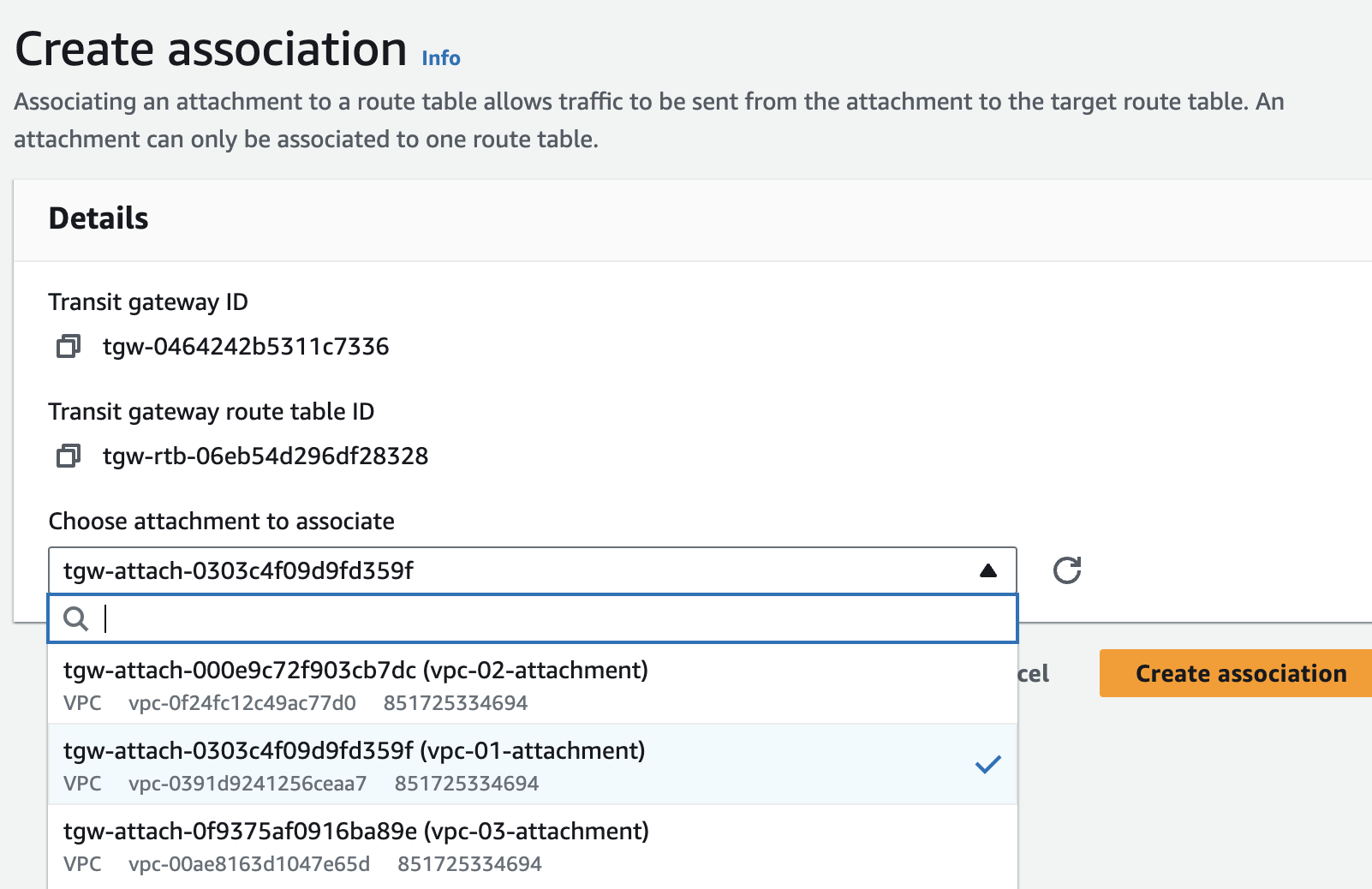
Task: Click the checkmark on vpc-01-attachment option
Action: [x=987, y=765]
